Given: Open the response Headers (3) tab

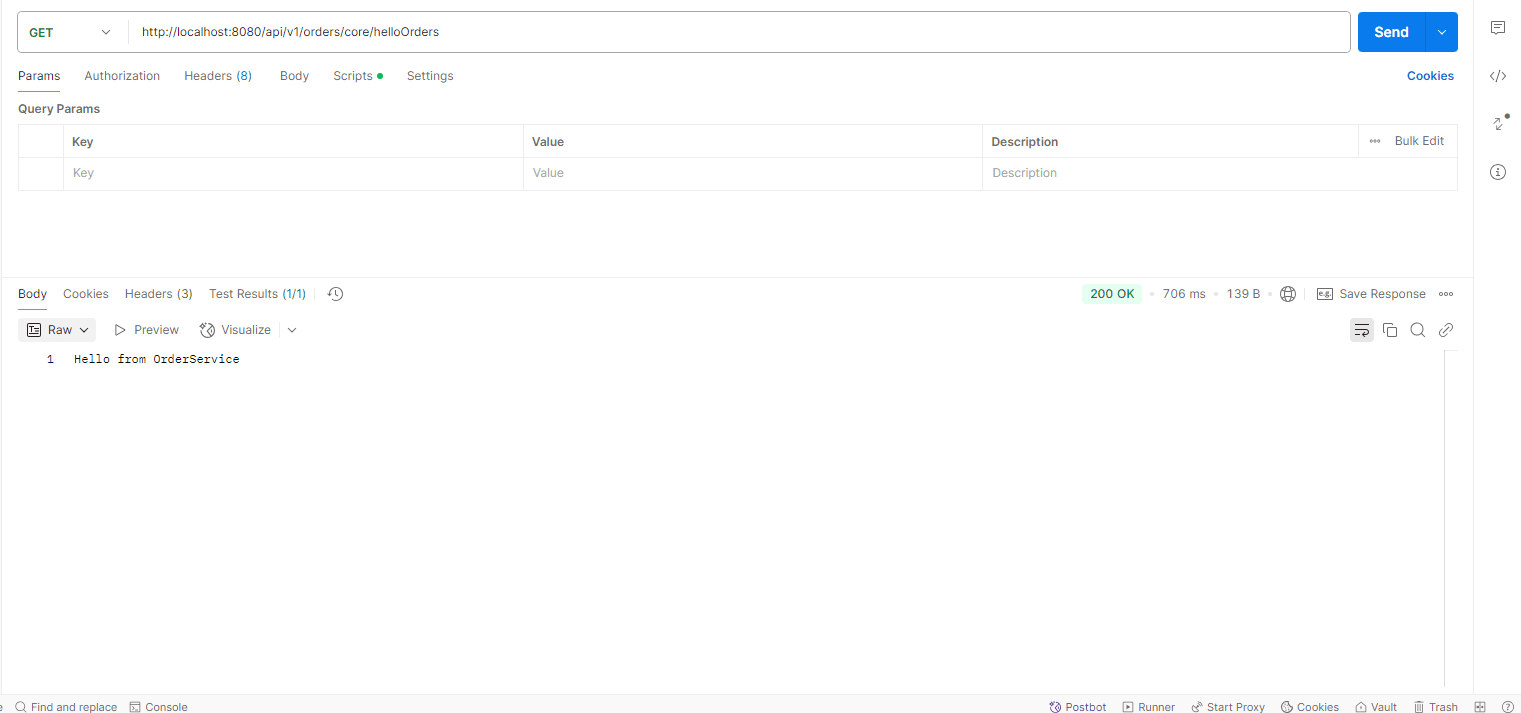Looking at the screenshot, I should coord(159,294).
